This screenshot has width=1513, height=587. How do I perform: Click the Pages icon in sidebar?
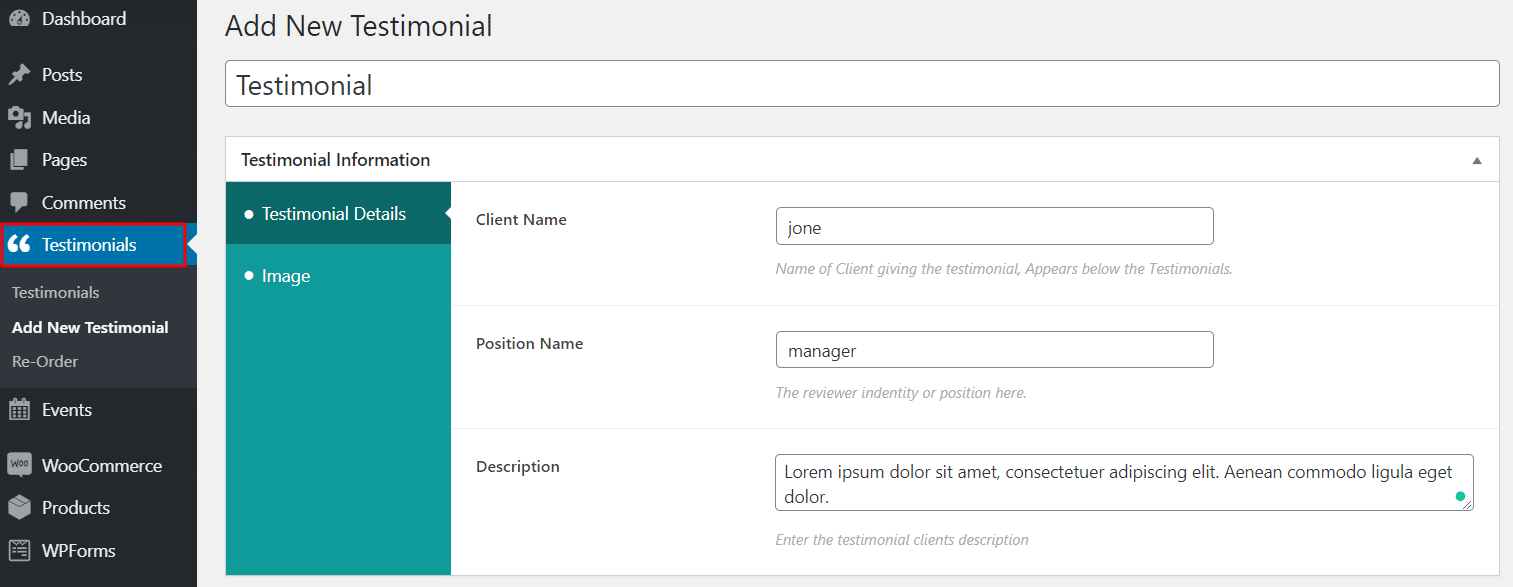19,160
